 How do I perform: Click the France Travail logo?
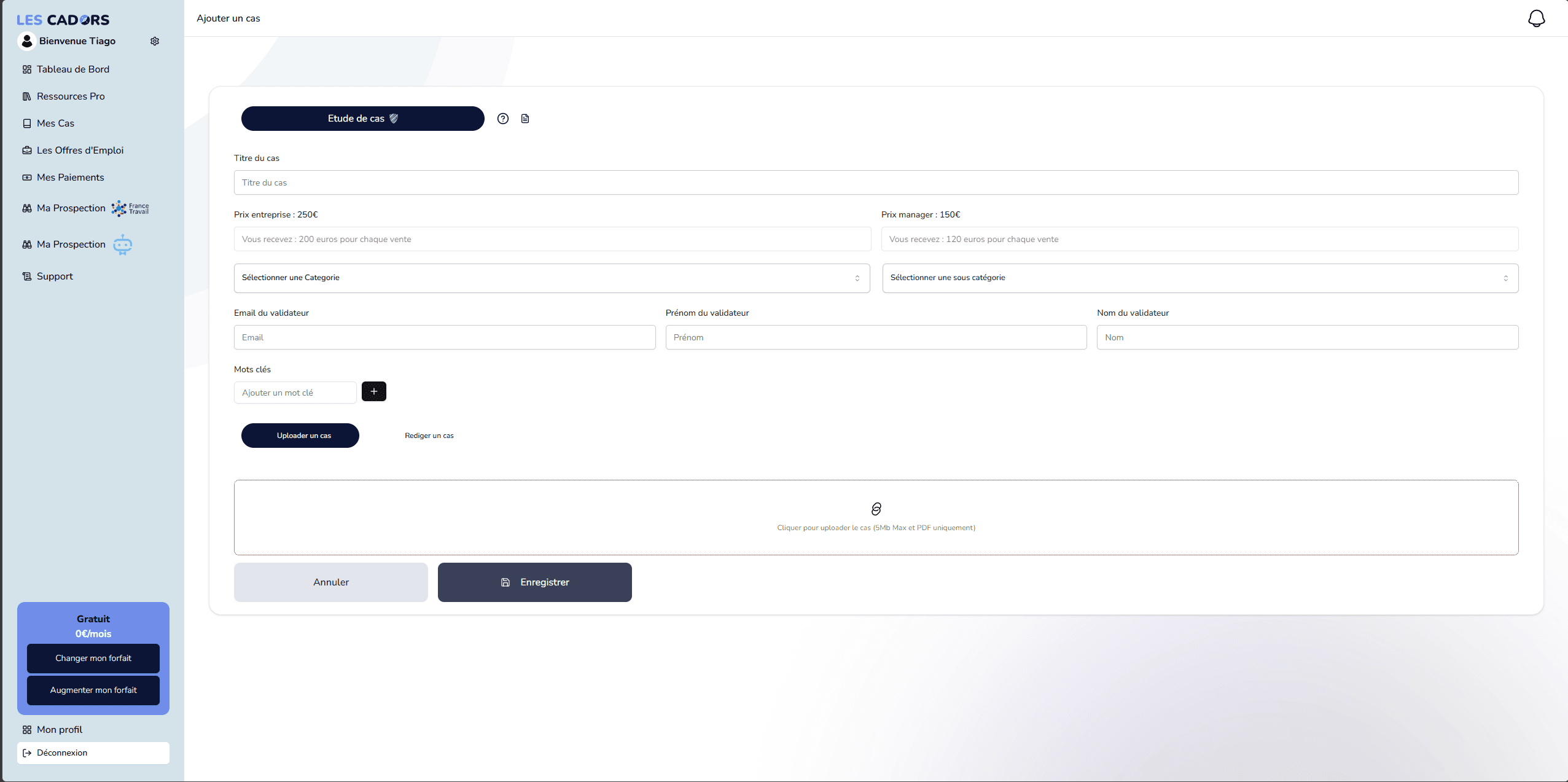[130, 209]
